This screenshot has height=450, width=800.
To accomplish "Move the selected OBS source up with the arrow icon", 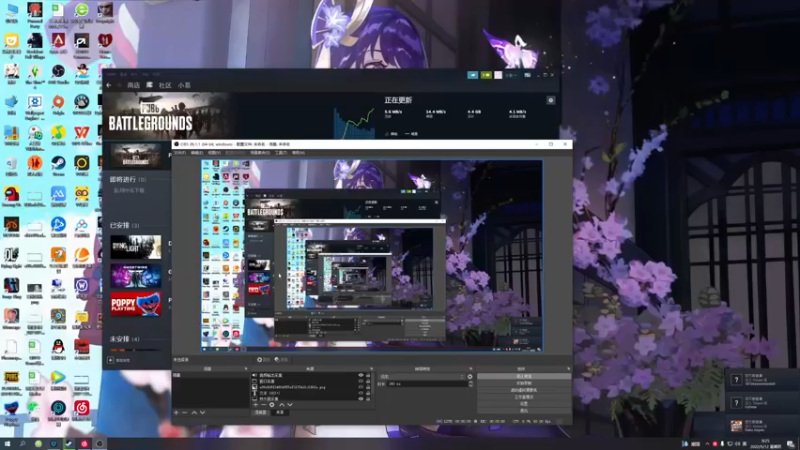I will click(282, 405).
